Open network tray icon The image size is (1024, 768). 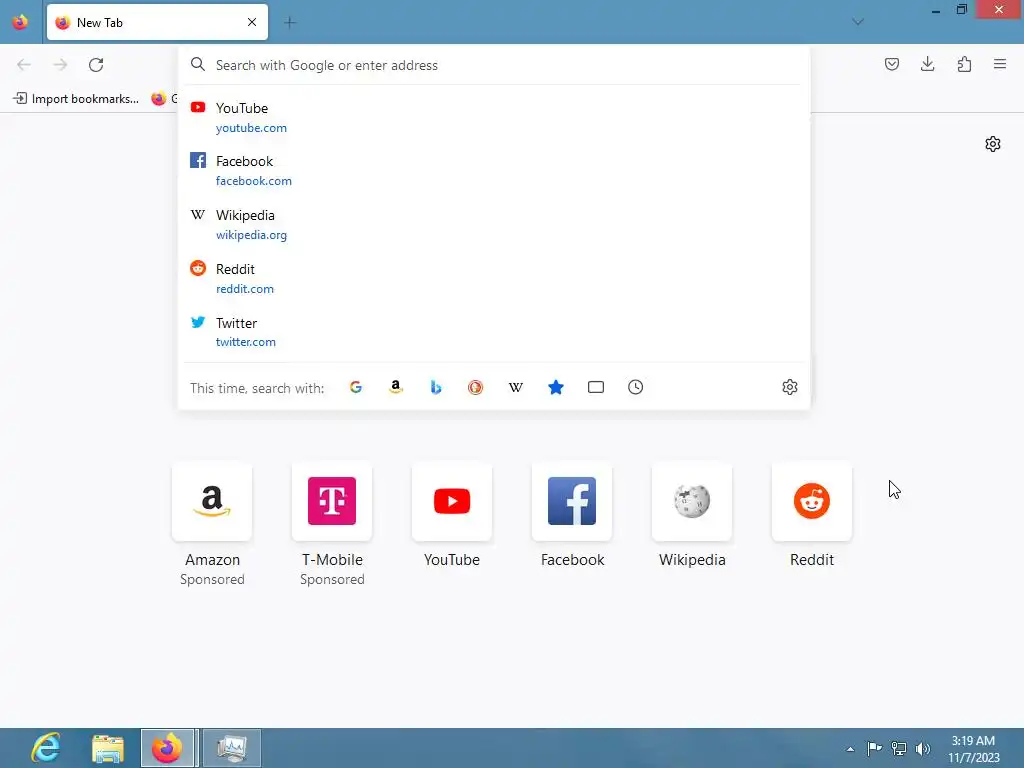(x=899, y=748)
